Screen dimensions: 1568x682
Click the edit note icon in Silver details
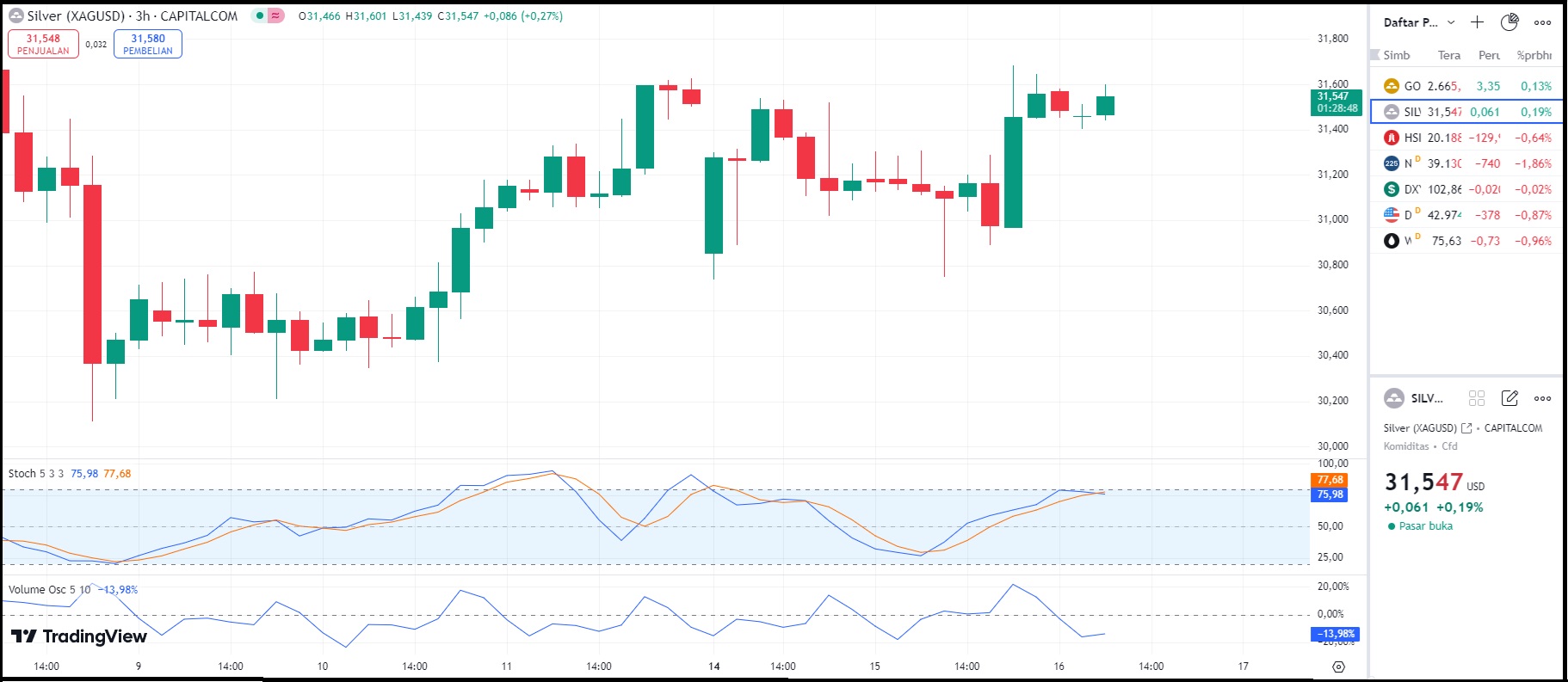1509,398
